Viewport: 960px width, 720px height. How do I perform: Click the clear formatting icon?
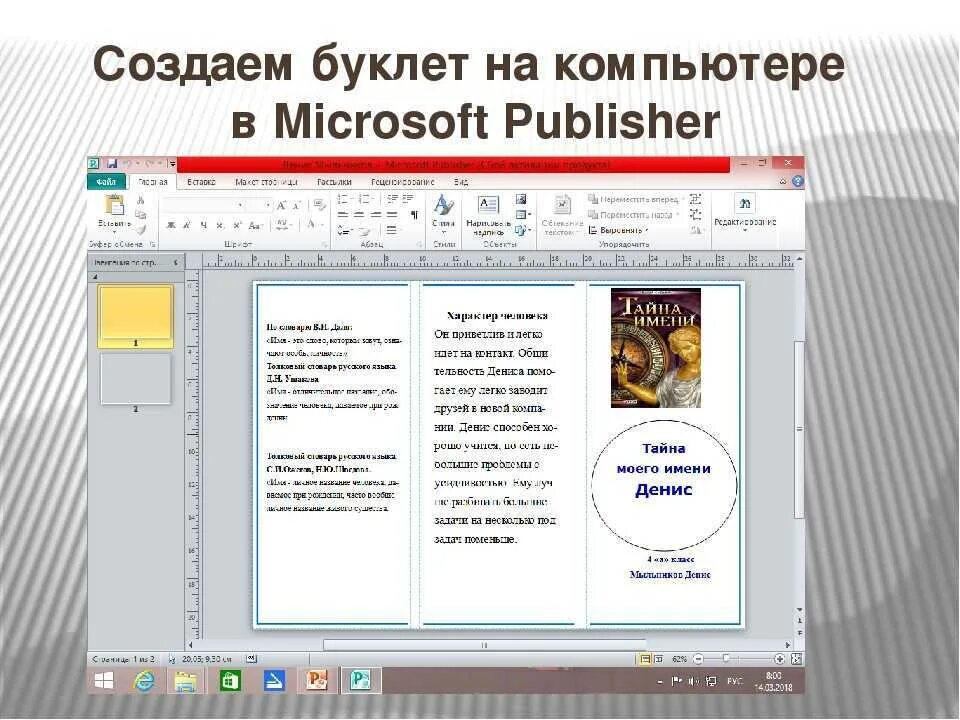319,205
